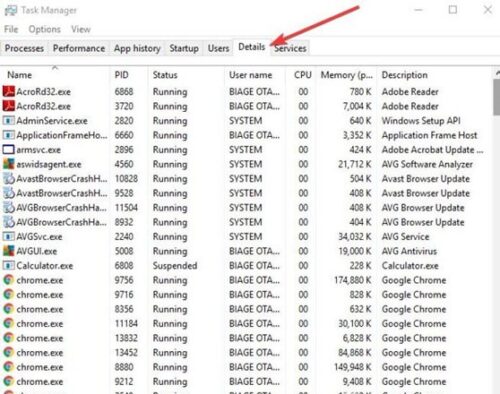
Task: Sort by the Memory column header
Action: pos(347,75)
